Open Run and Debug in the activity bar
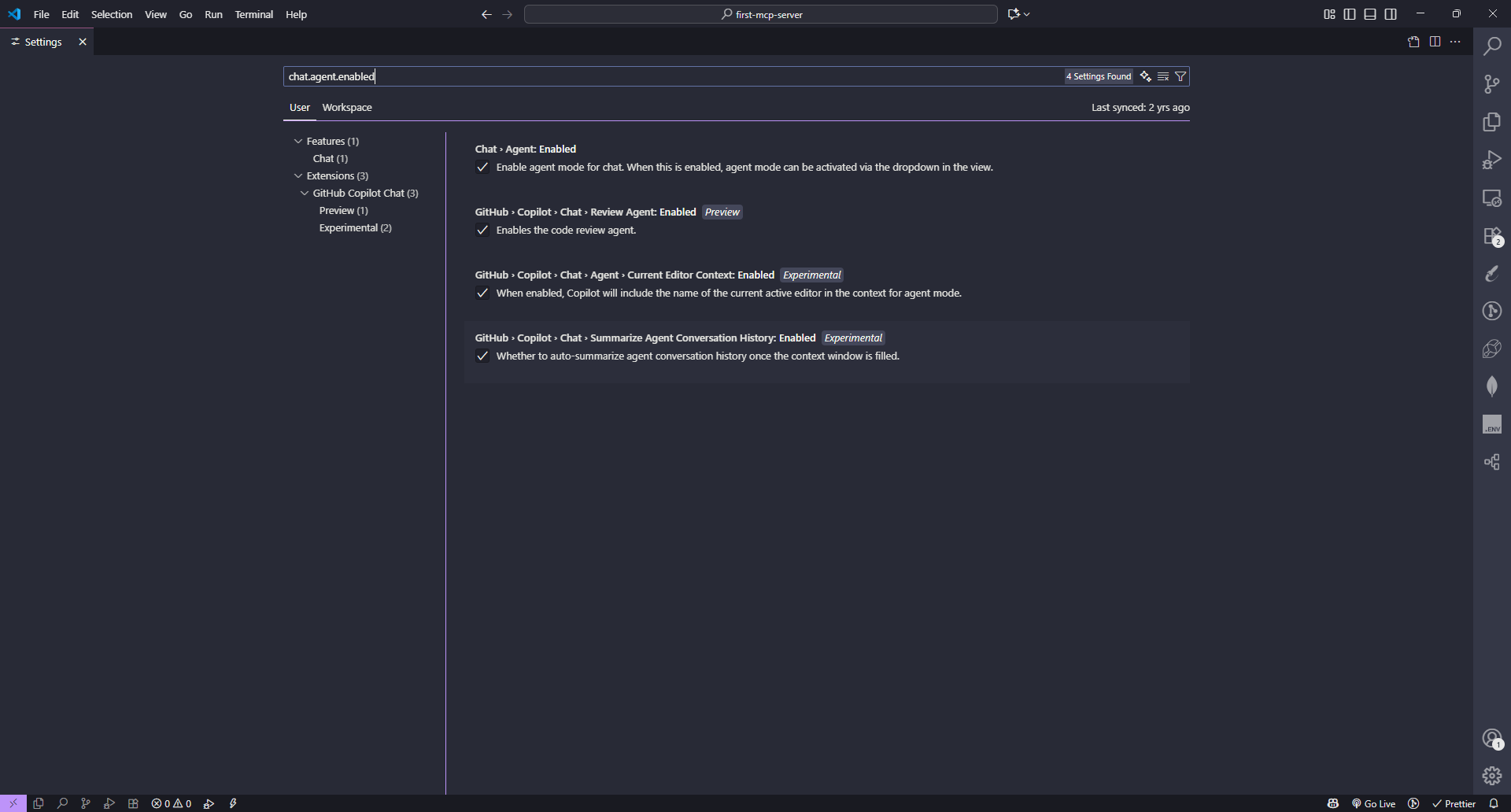Image resolution: width=1511 pixels, height=812 pixels. click(1492, 160)
